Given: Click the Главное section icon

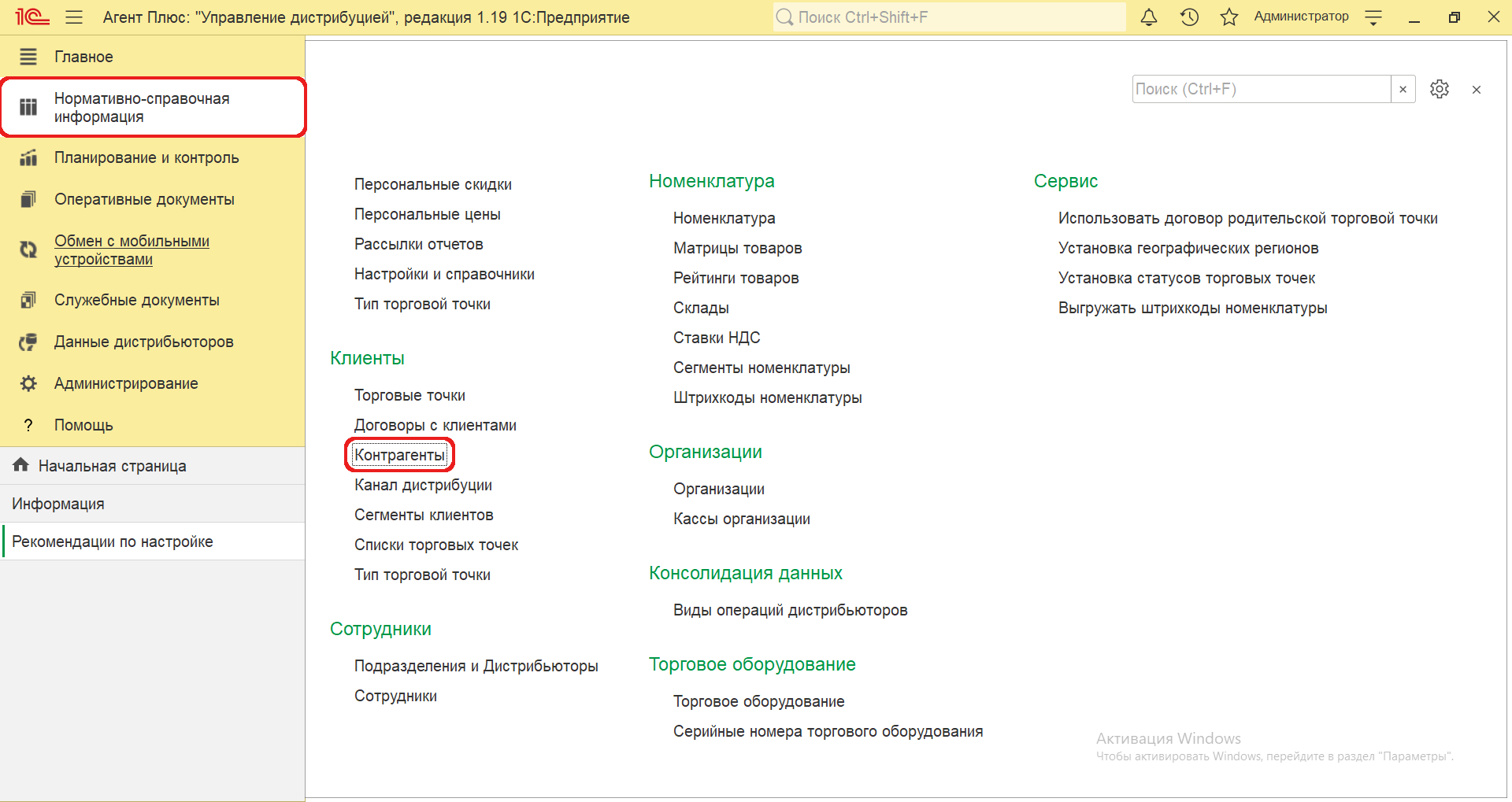Looking at the screenshot, I should point(28,57).
